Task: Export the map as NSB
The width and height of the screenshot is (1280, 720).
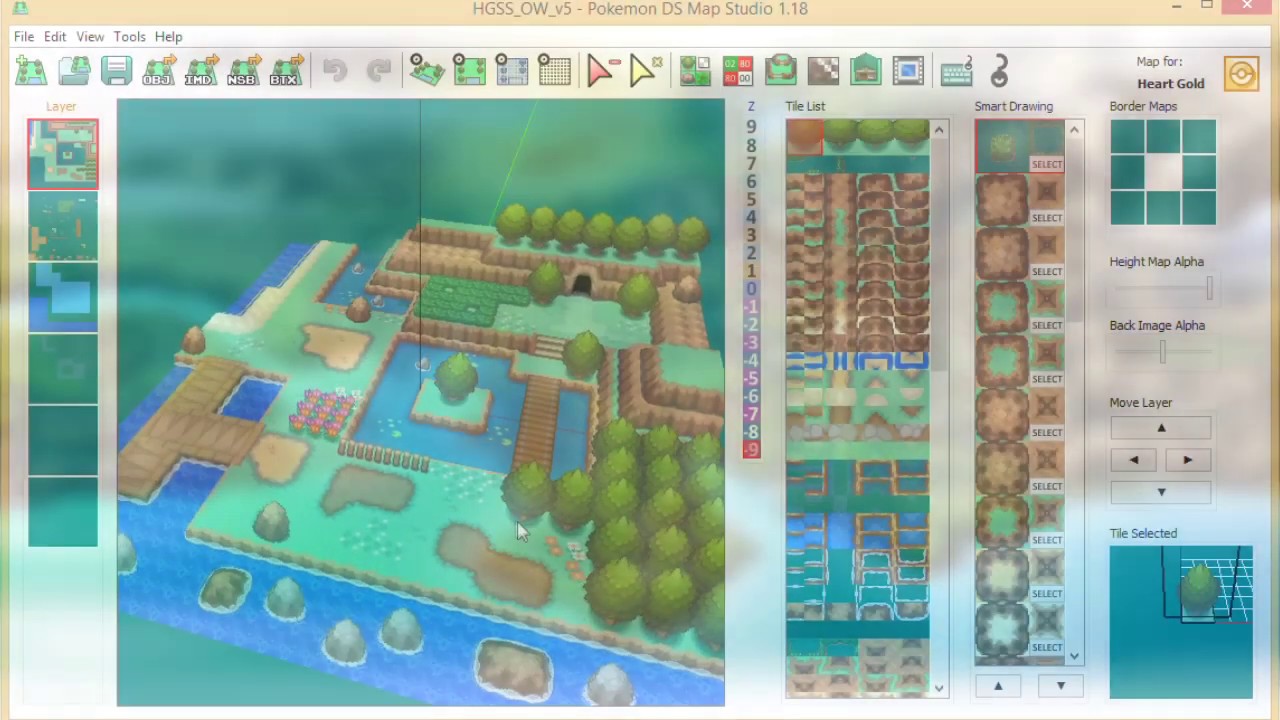Action: point(242,71)
